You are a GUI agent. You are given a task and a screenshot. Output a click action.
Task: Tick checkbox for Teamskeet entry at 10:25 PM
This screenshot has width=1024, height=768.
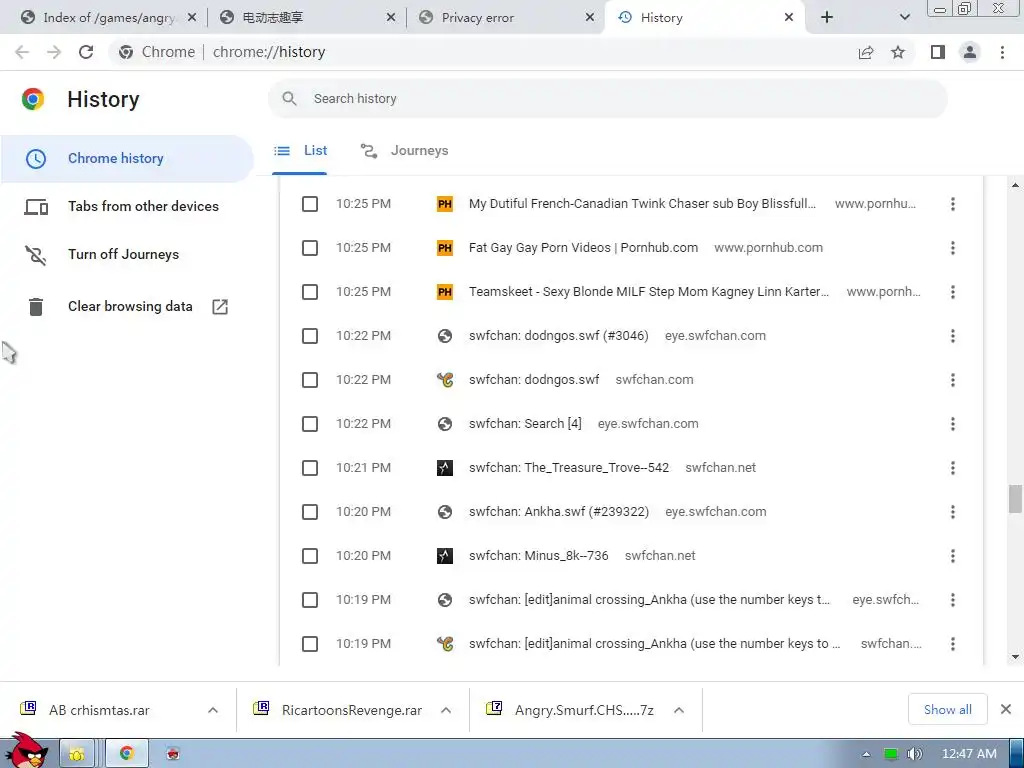tap(310, 292)
